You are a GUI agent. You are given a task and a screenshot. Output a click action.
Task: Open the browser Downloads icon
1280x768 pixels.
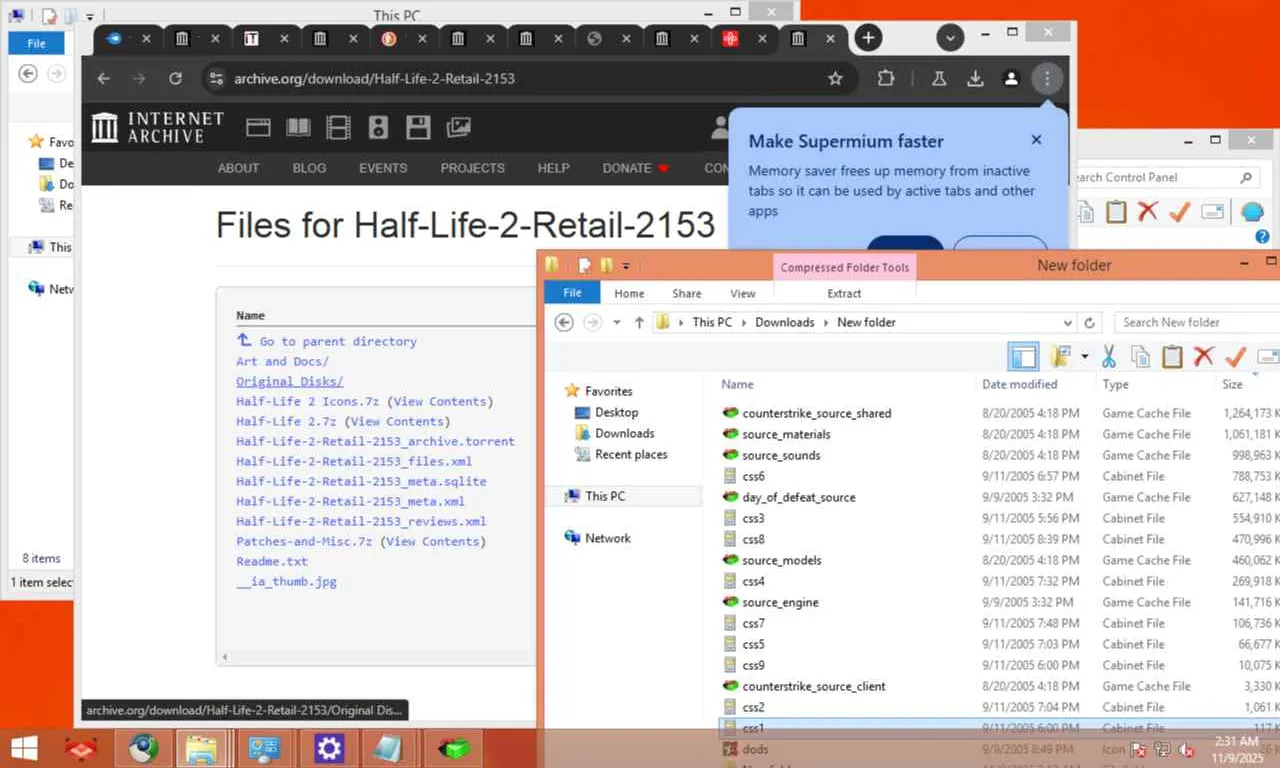pos(975,78)
